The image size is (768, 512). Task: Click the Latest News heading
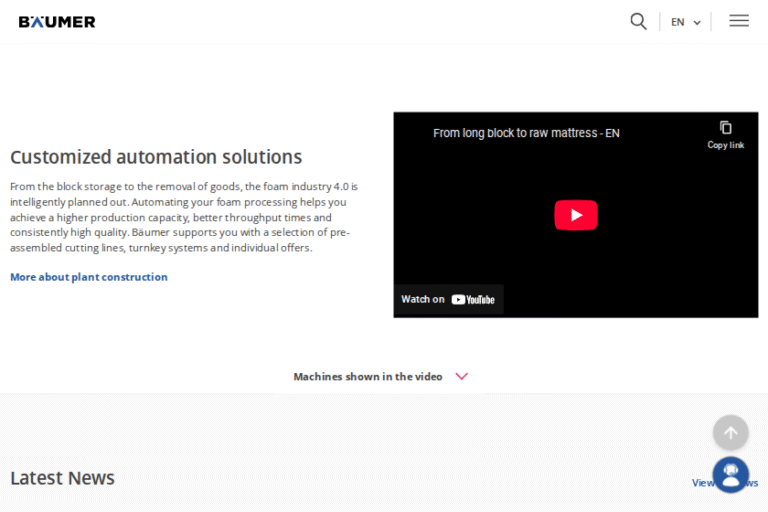[62, 478]
